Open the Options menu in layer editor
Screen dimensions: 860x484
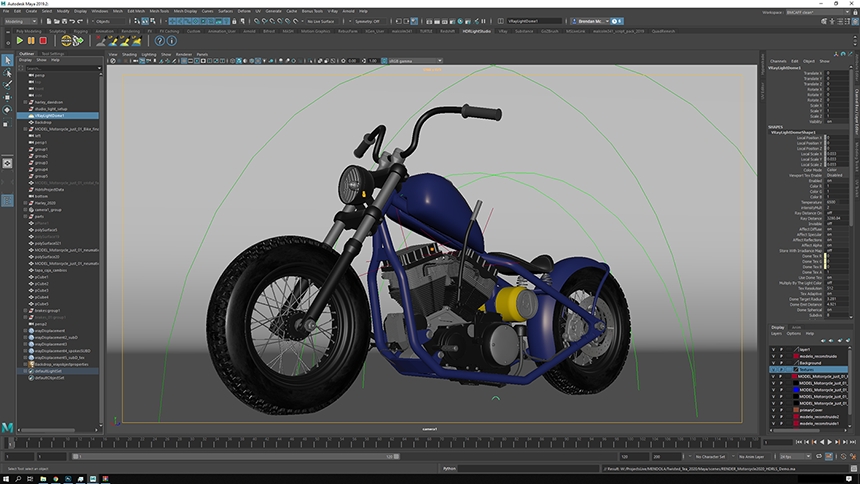pos(794,333)
